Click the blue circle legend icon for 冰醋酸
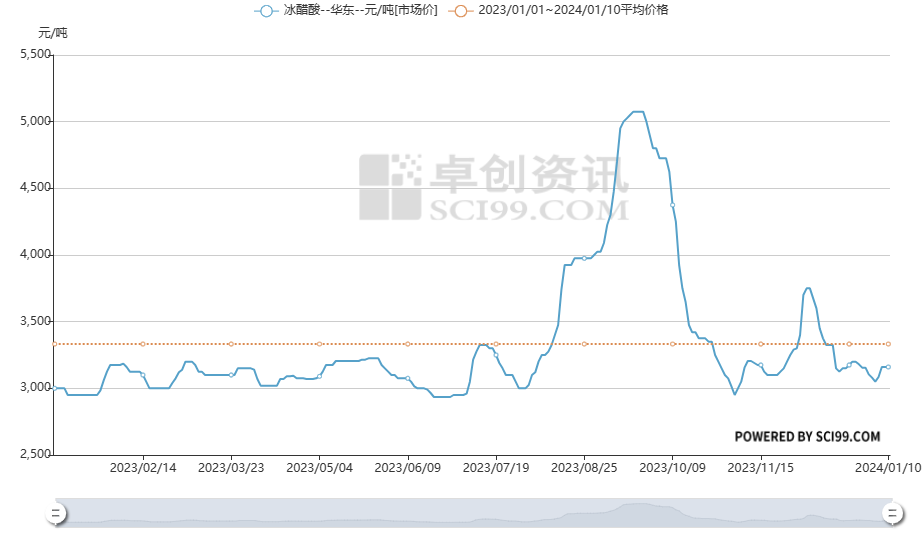This screenshot has width=922, height=535. pyautogui.click(x=266, y=11)
